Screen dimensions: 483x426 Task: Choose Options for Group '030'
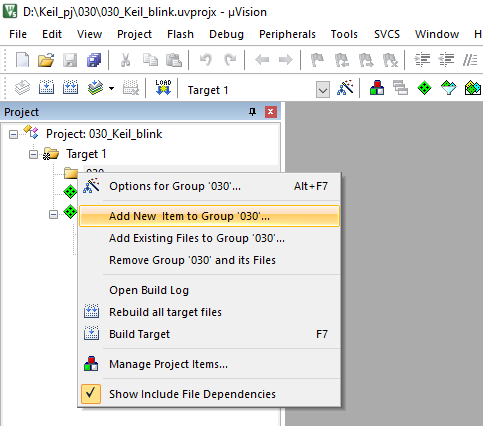[209, 186]
